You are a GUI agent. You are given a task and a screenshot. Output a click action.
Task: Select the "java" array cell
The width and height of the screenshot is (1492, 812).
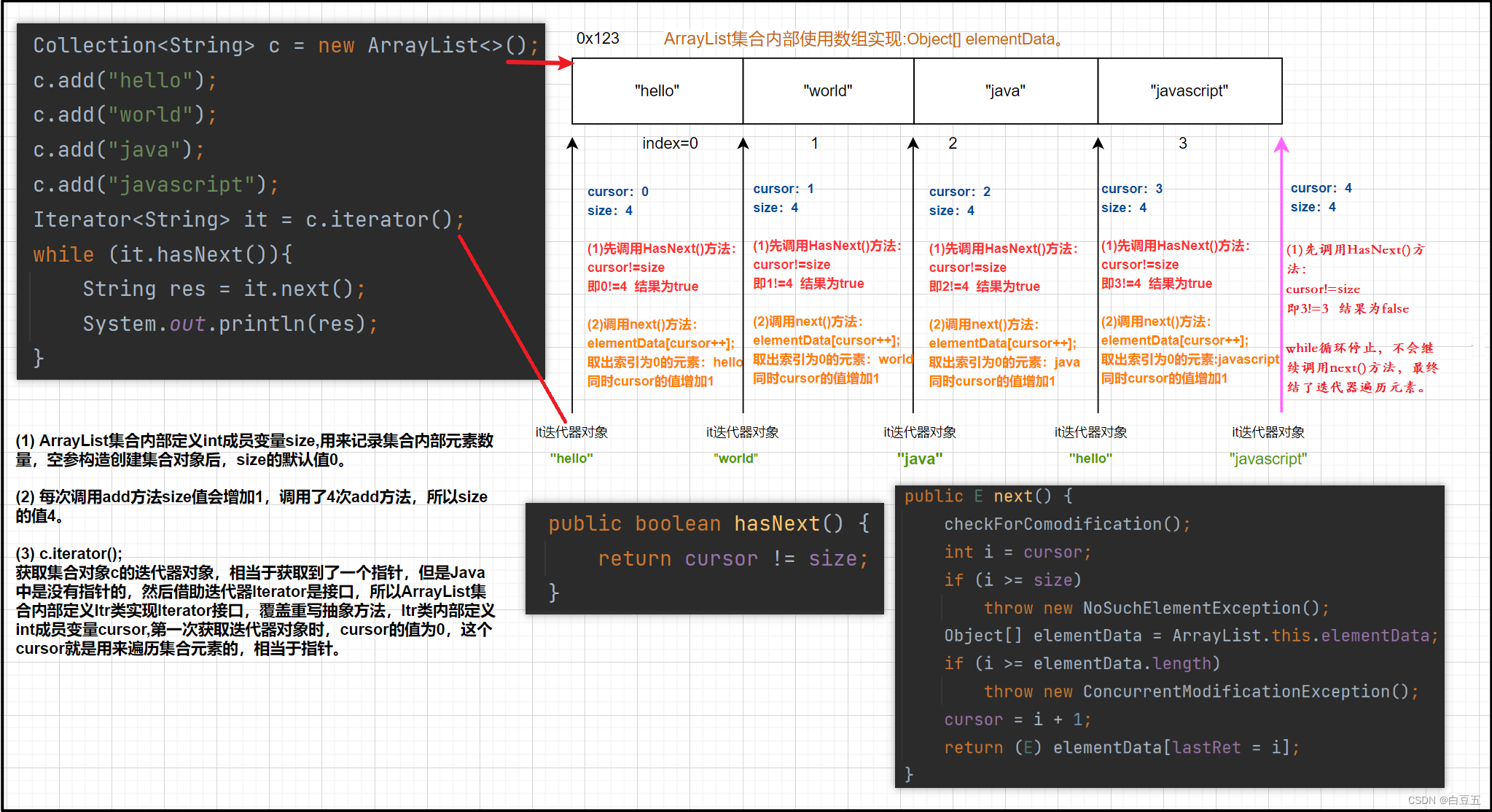pyautogui.click(x=1005, y=91)
